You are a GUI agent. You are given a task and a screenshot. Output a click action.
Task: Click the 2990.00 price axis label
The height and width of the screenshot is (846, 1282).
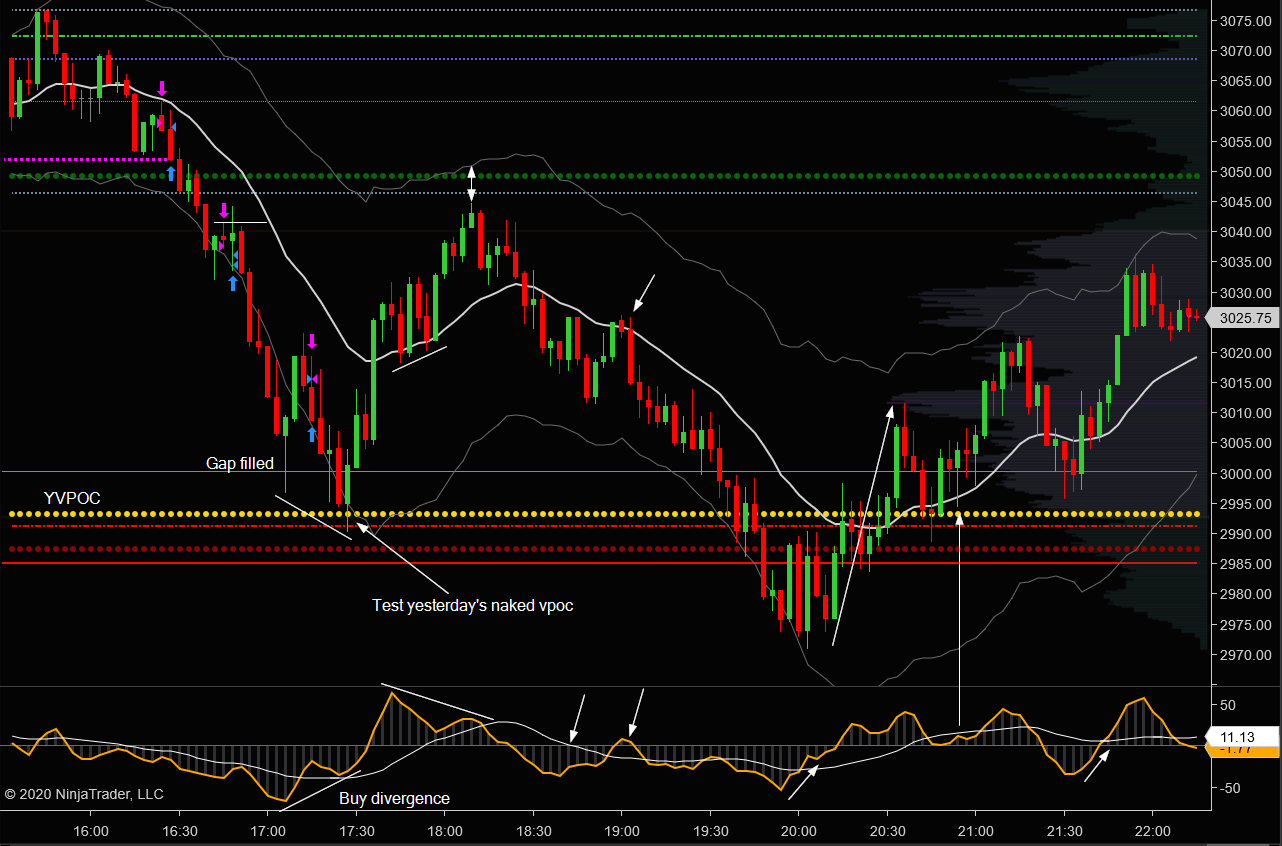point(1246,534)
